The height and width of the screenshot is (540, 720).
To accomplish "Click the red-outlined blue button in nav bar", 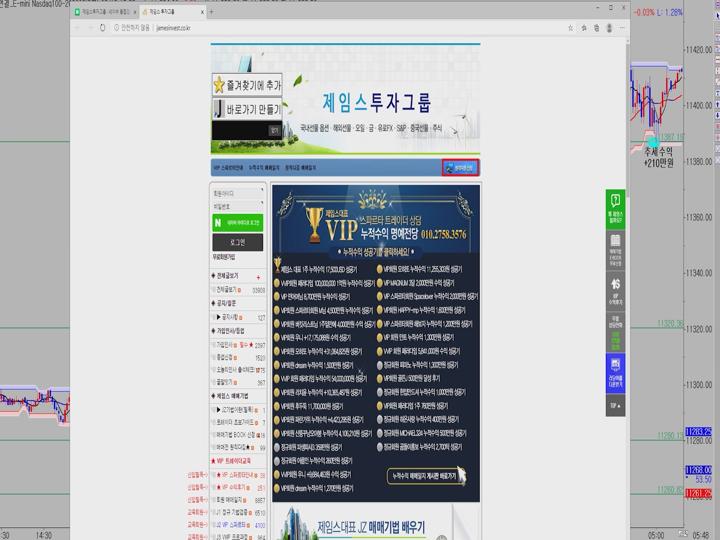I will (x=460, y=168).
